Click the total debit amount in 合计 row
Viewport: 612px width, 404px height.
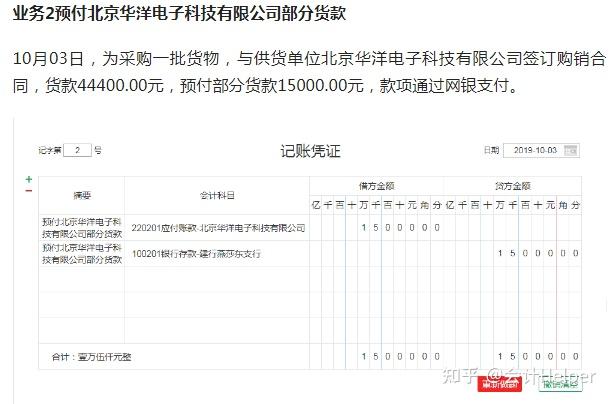pos(400,356)
